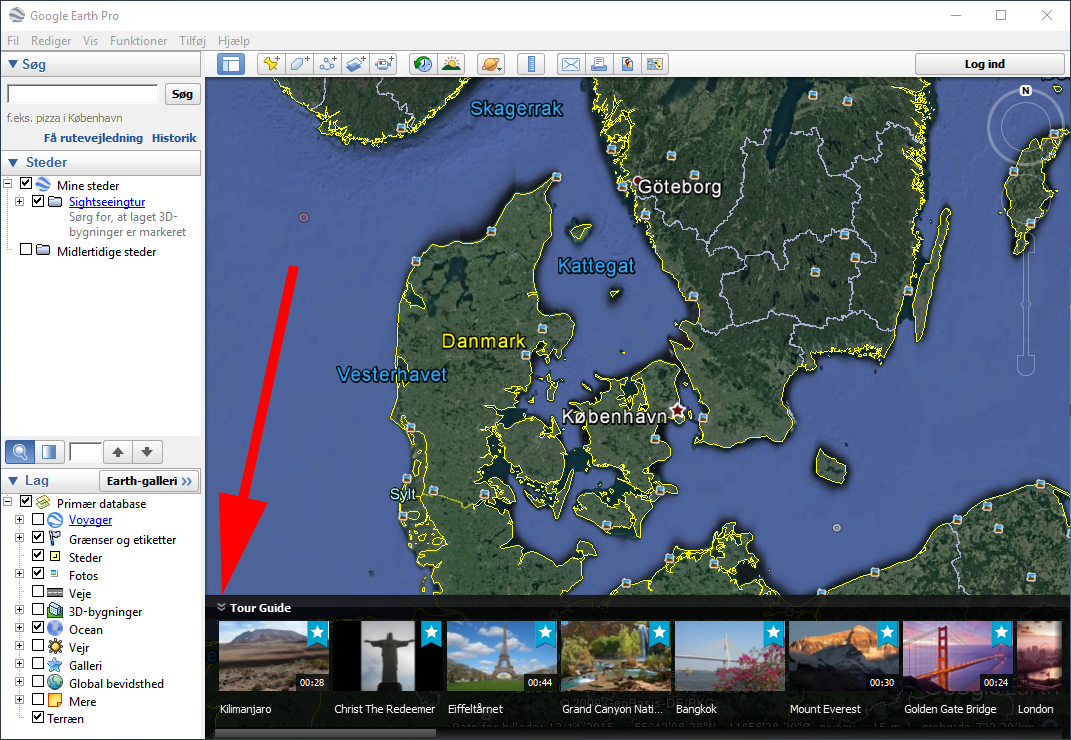Check the 3D-bygninger layer box
Screen dimensions: 1071x740
(x=38, y=610)
